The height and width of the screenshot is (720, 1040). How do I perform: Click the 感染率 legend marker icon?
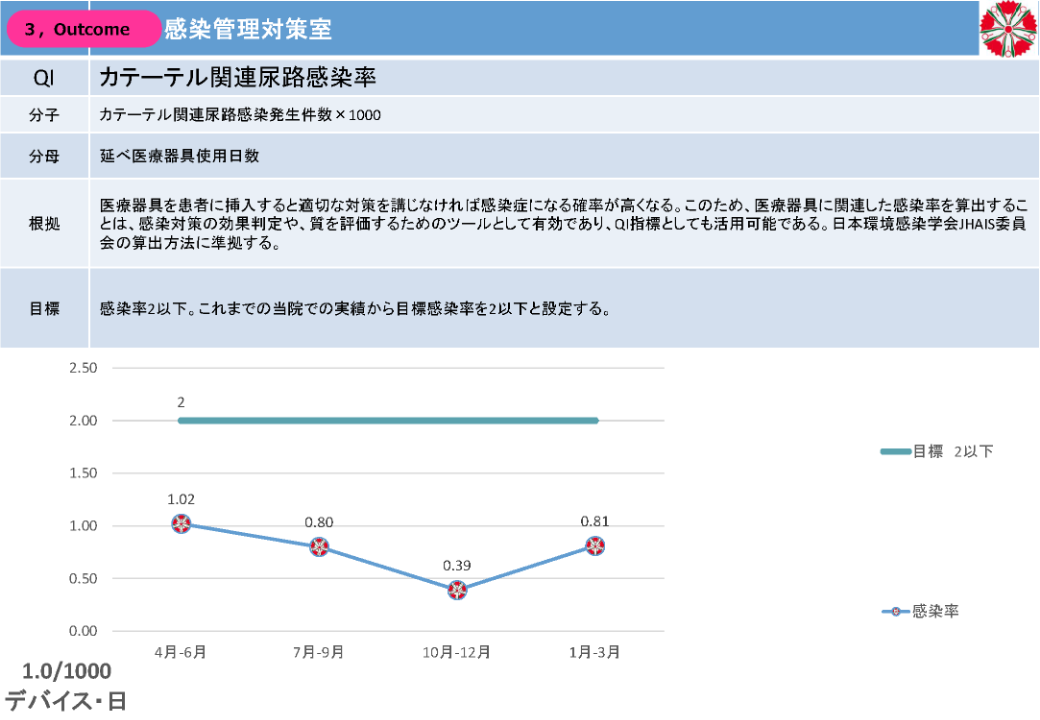click(x=896, y=611)
